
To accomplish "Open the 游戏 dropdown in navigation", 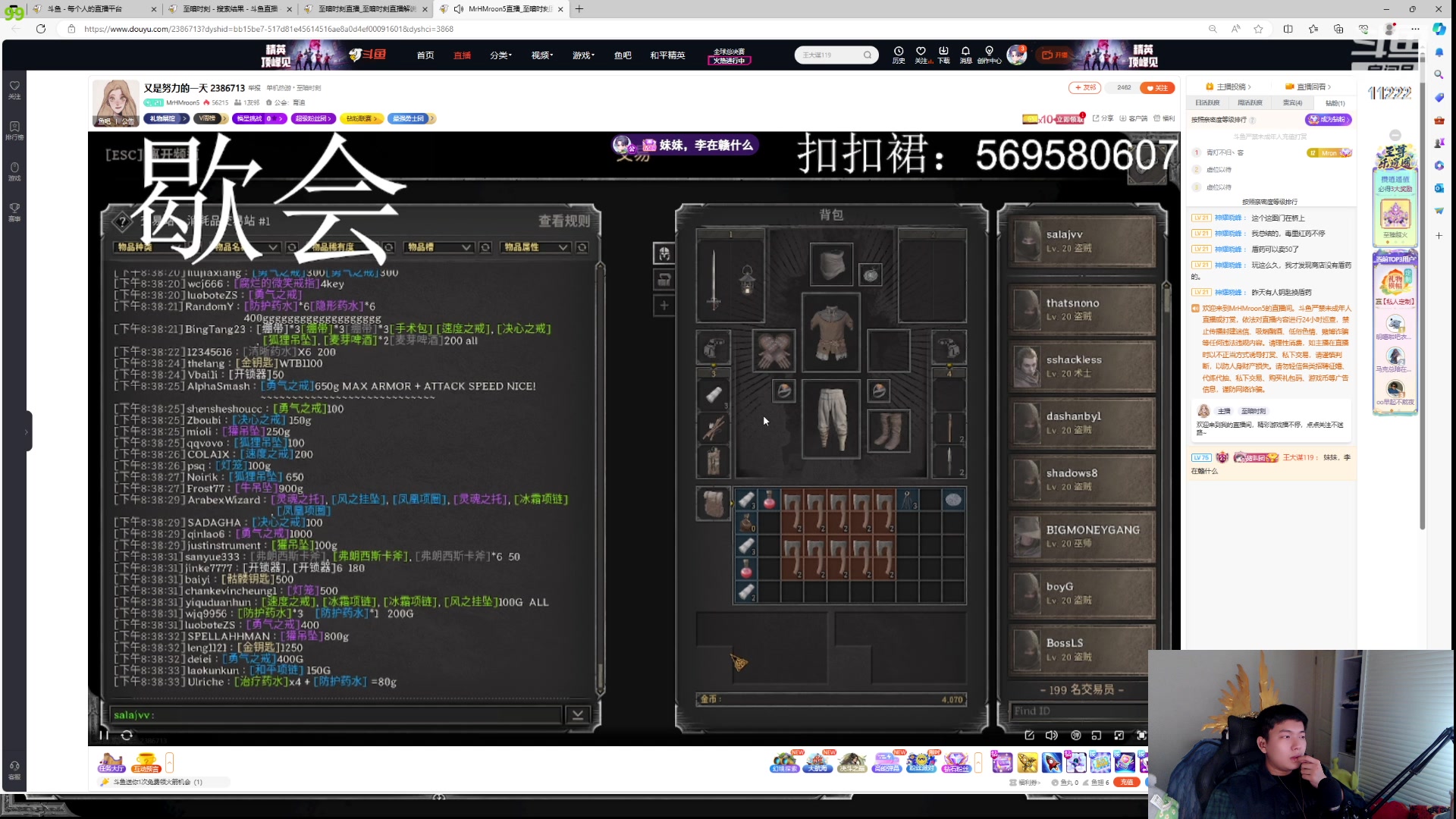I will tap(583, 55).
